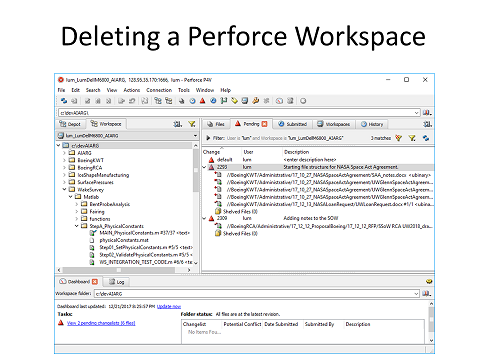The height and width of the screenshot is (360, 480).
Task: Close the Dashboard tab with the red X
Action: tap(95, 282)
